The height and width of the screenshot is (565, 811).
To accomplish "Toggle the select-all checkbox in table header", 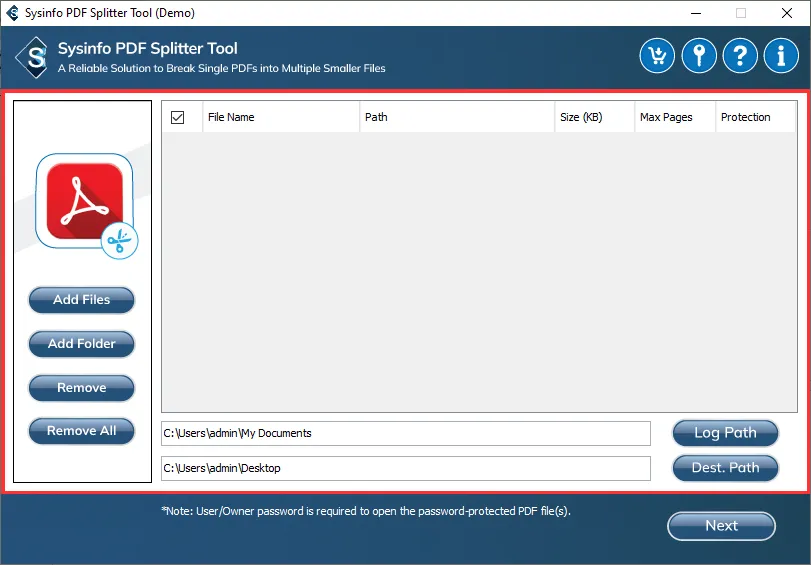I will pos(178,117).
